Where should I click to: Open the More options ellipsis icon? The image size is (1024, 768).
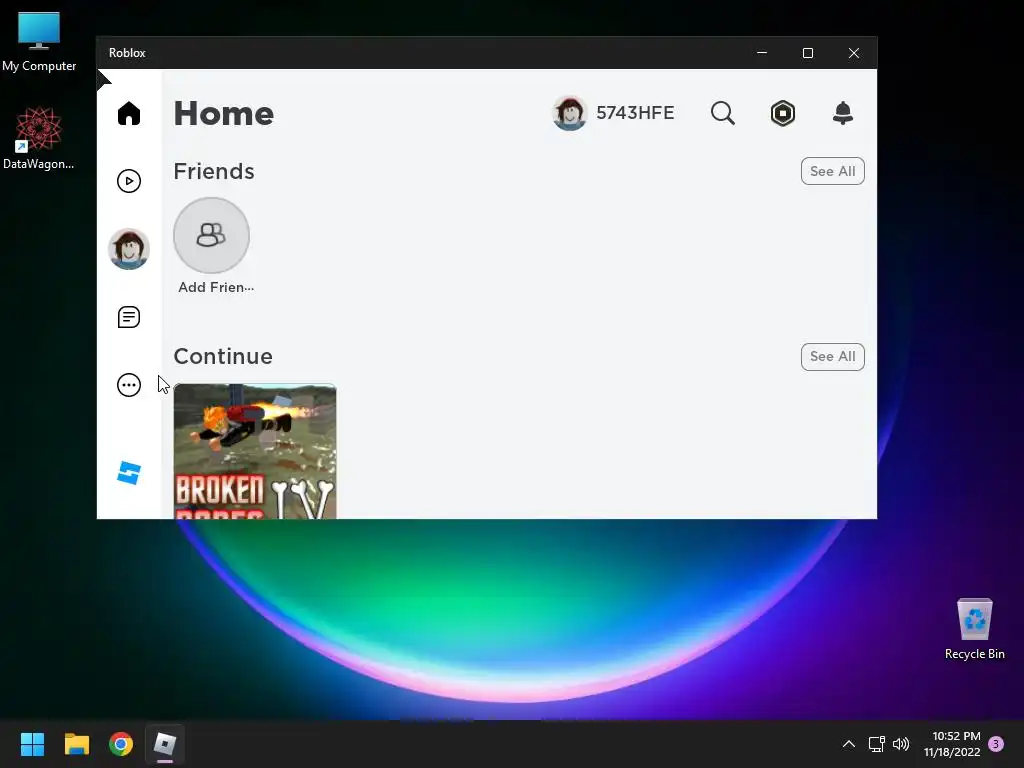pos(129,385)
